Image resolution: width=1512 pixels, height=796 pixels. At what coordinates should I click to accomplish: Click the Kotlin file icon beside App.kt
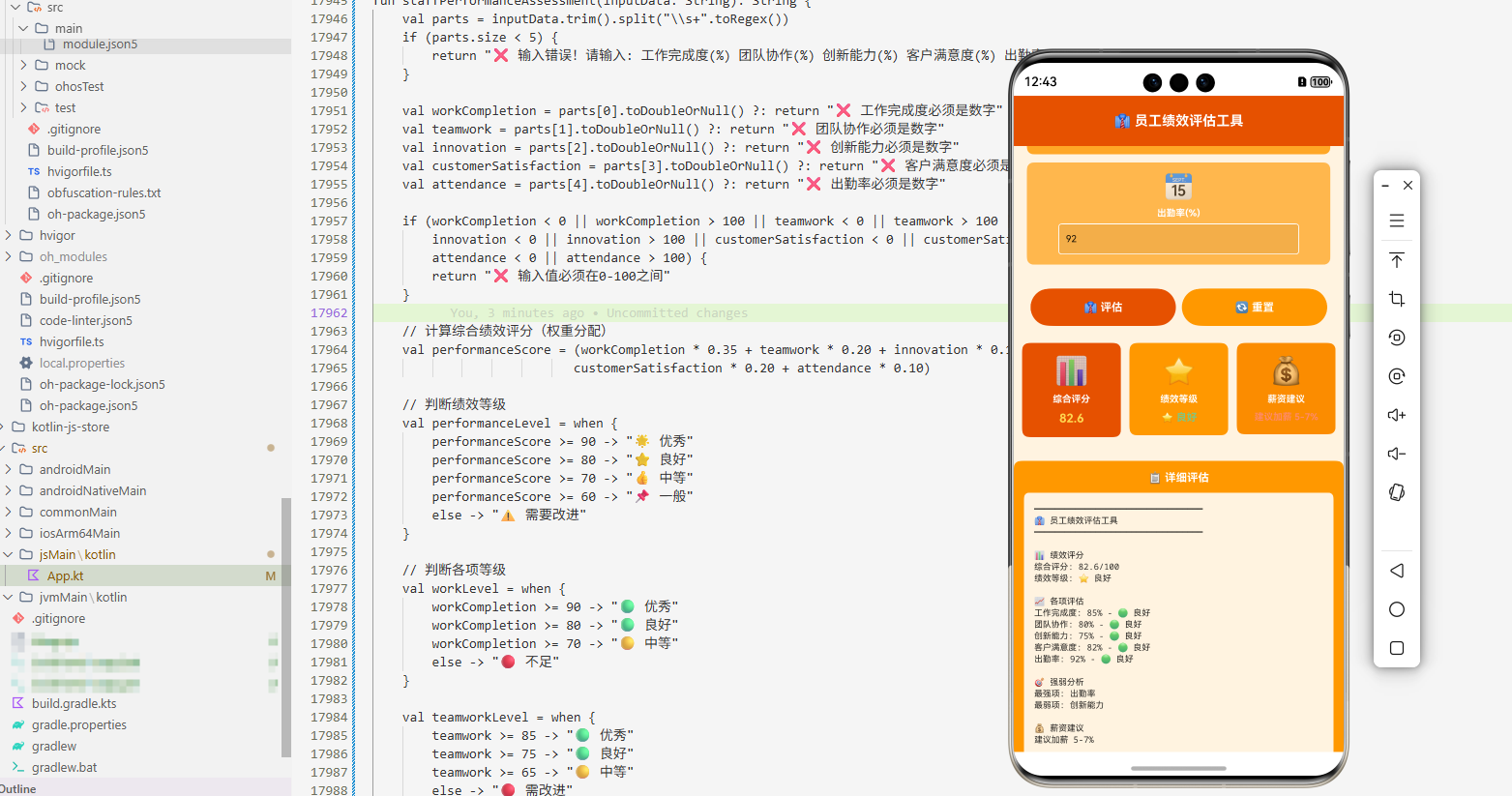click(34, 575)
